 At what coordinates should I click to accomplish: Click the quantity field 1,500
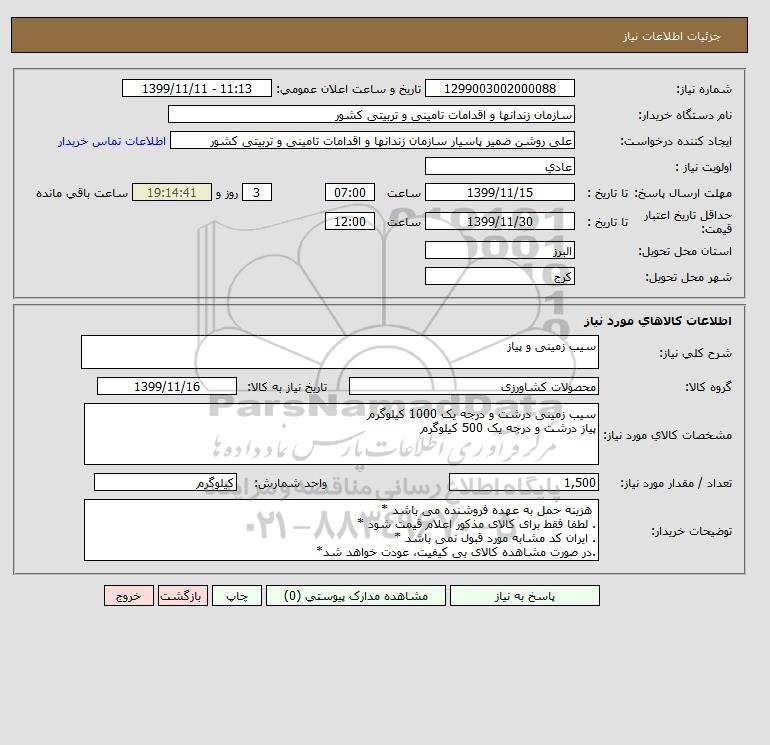[x=524, y=483]
